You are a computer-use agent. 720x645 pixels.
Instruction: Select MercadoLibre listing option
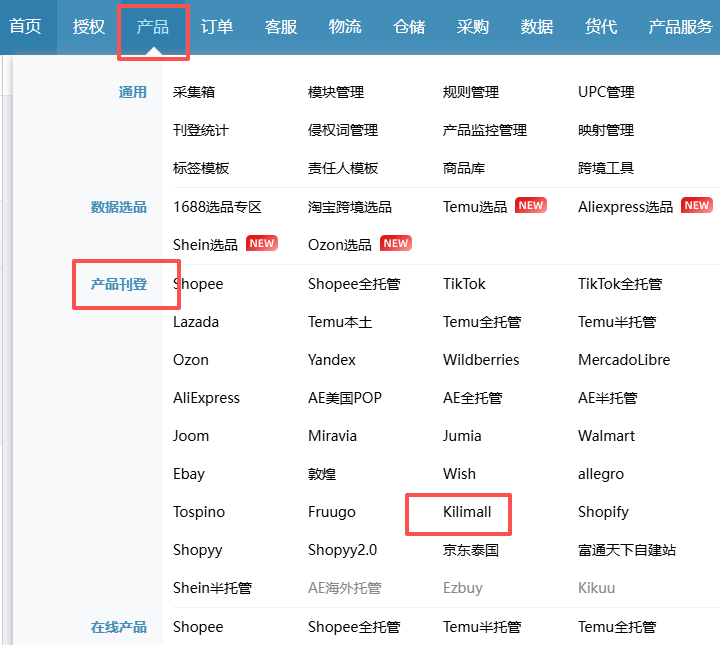pos(624,360)
